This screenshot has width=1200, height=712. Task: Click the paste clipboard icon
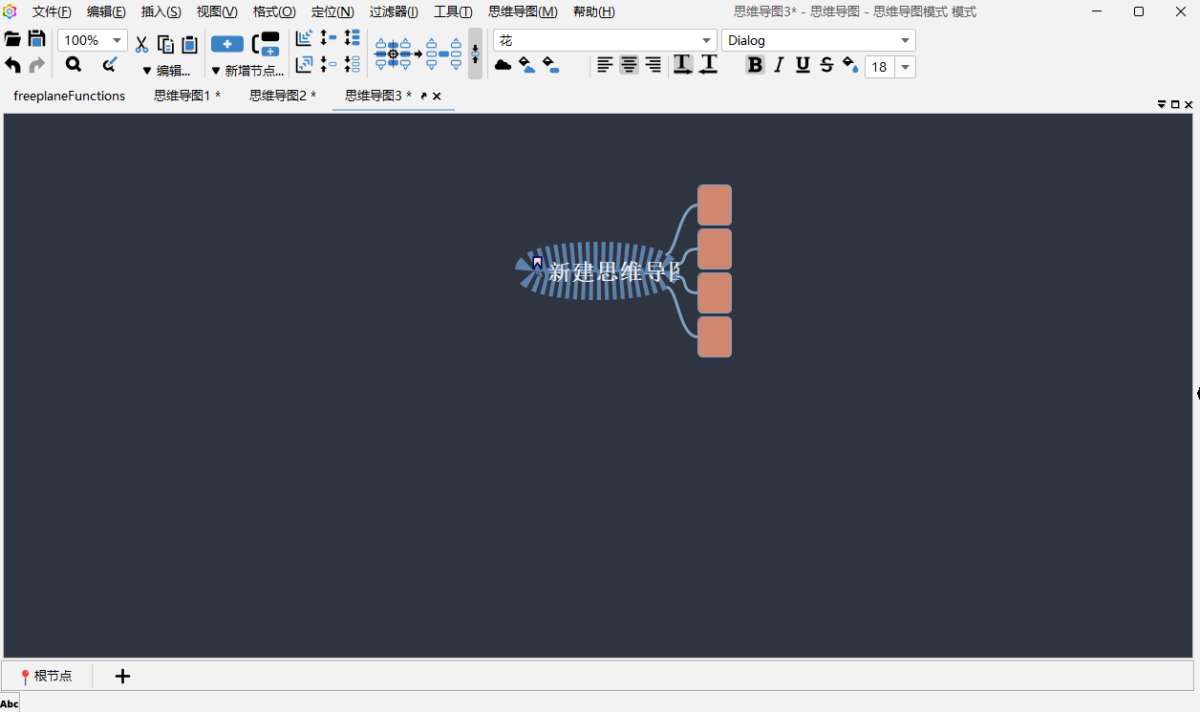189,44
